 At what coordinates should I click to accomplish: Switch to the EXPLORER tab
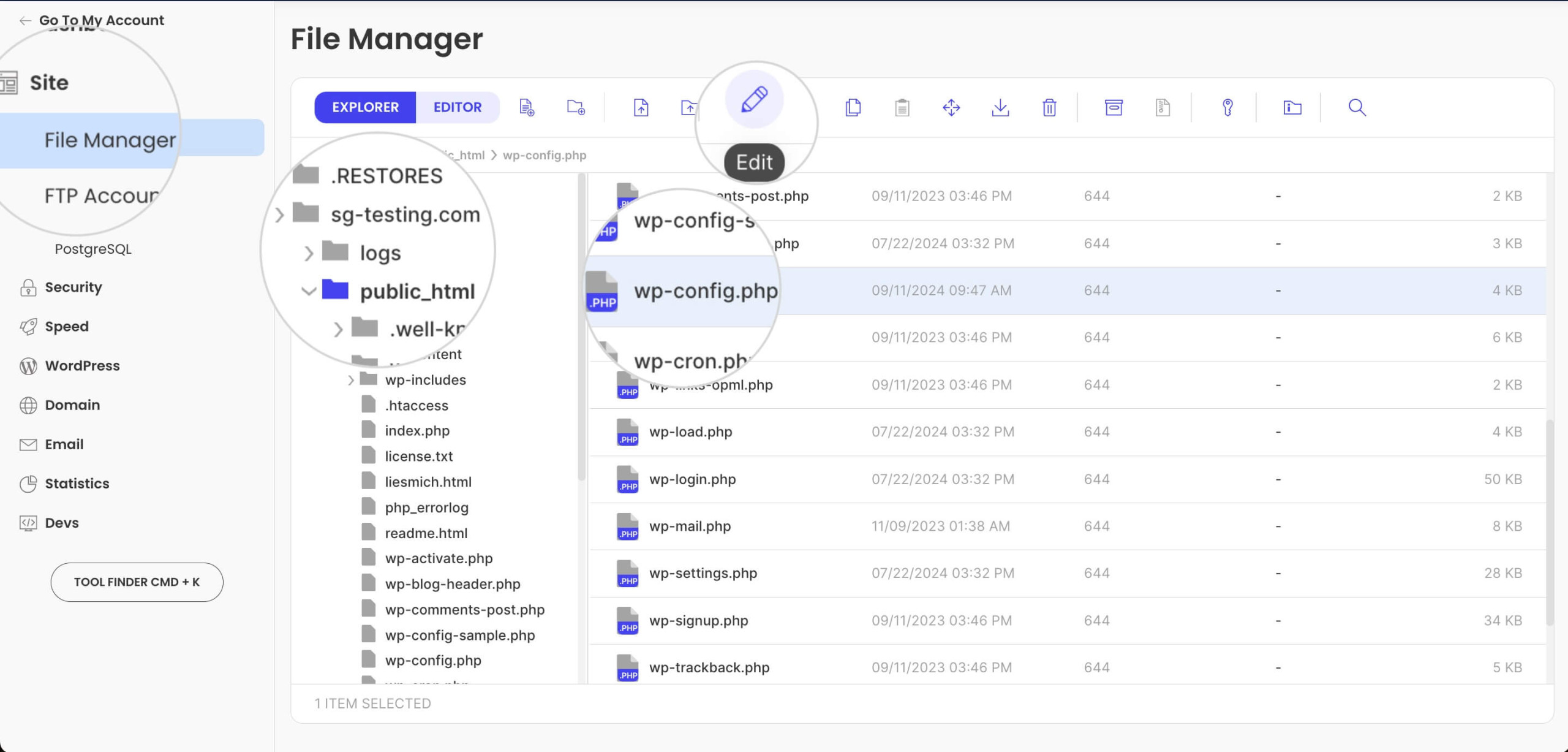pos(365,107)
